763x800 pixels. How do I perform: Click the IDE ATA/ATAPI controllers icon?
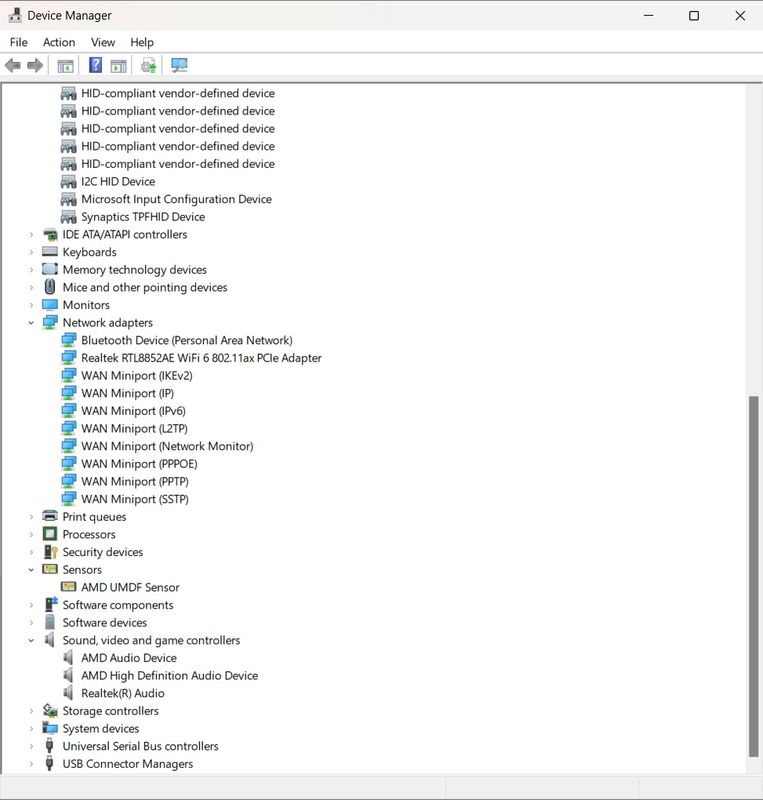50,234
